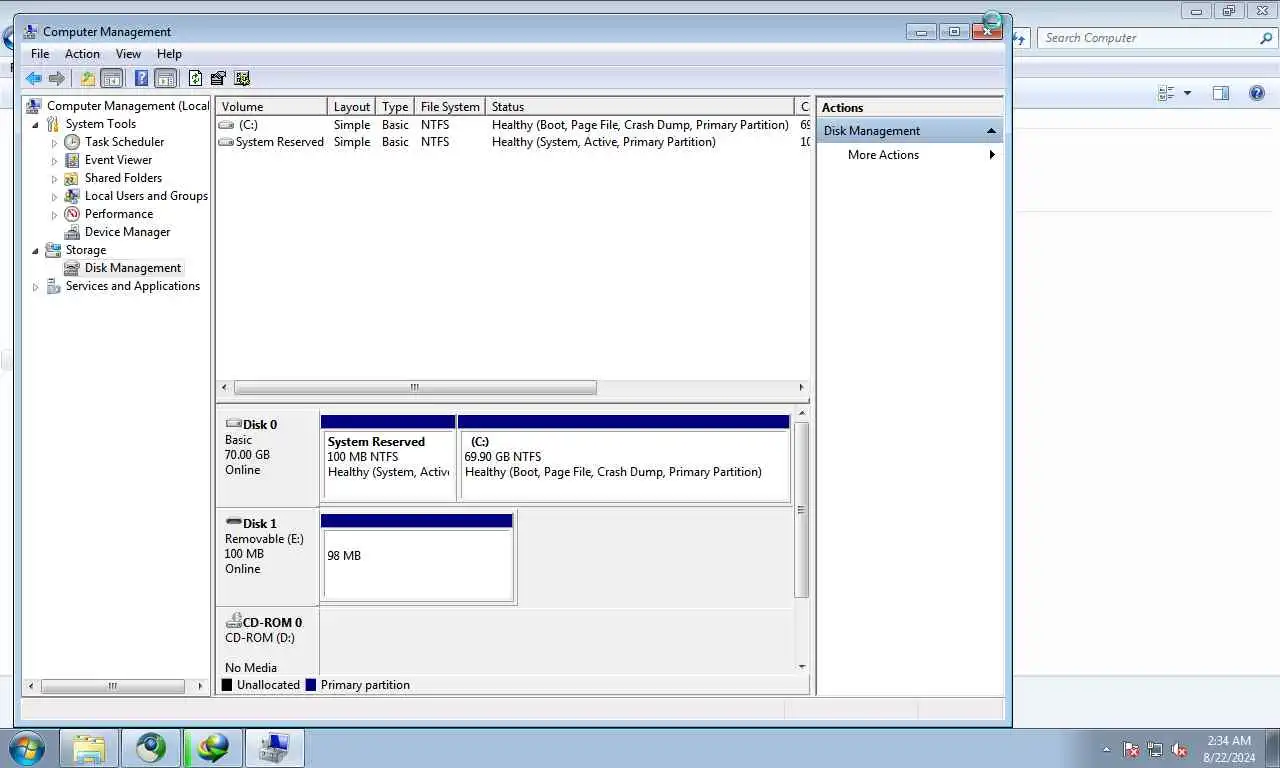Screen dimensions: 1280x768
Task: Click the Computer Management taskbar icon
Action: tap(274, 748)
